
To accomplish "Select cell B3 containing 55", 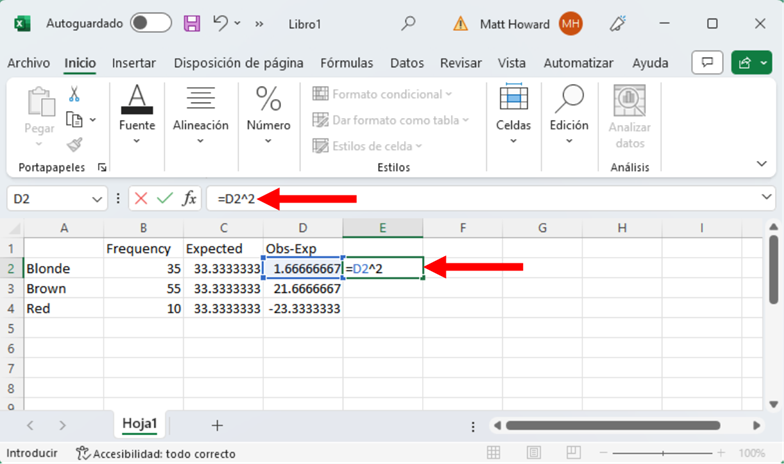I will [143, 288].
